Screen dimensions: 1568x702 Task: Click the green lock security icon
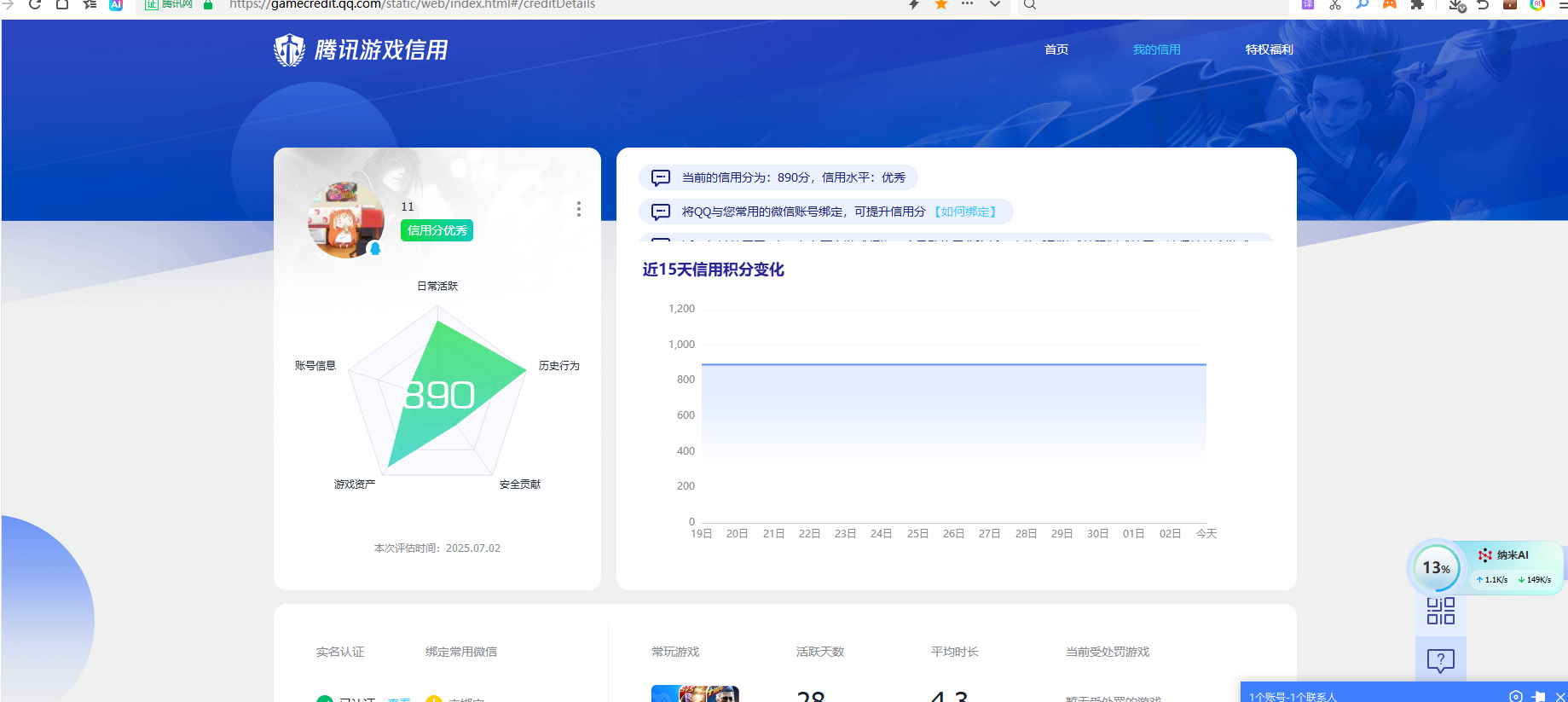[208, 4]
